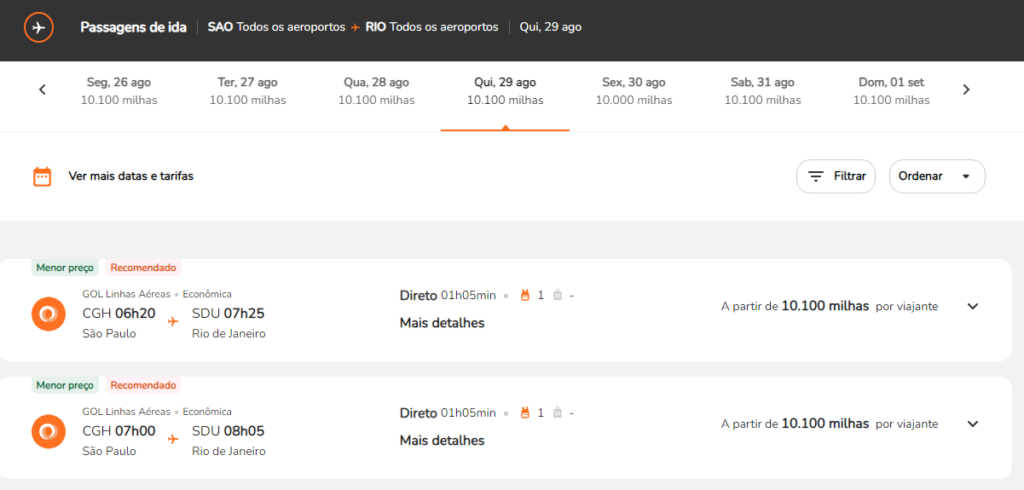Screen dimensions: 1024x490
Task: Click Menor preço badge on 07h00 flight
Action: tap(65, 385)
